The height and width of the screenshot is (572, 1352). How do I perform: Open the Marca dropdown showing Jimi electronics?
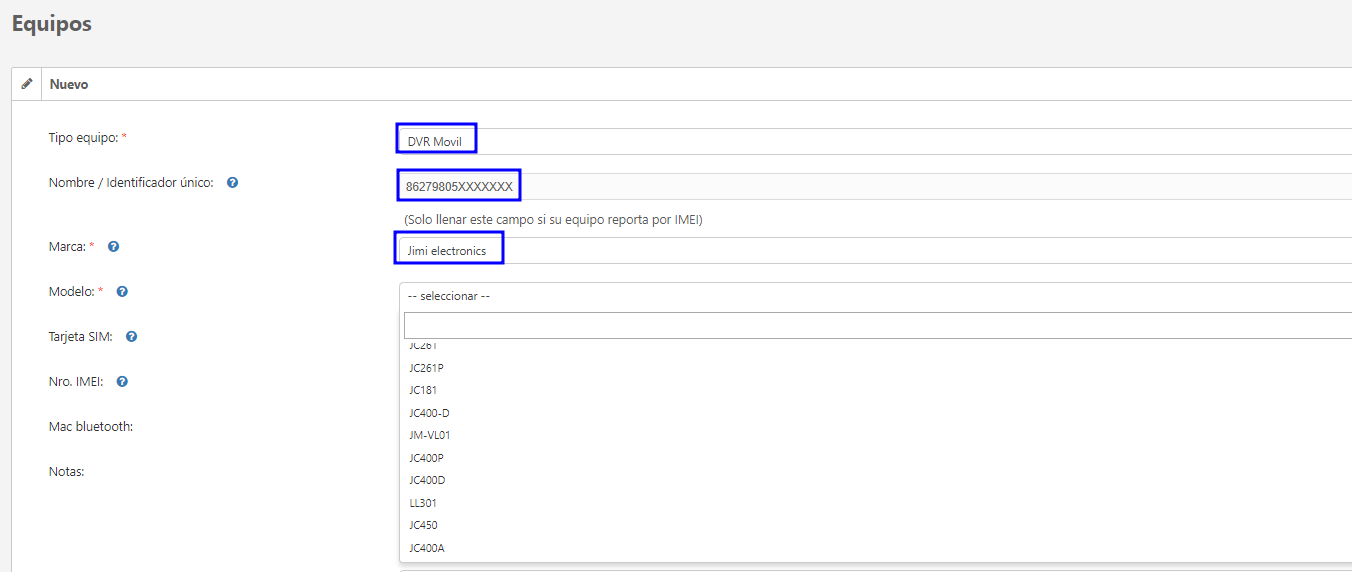(x=875, y=250)
